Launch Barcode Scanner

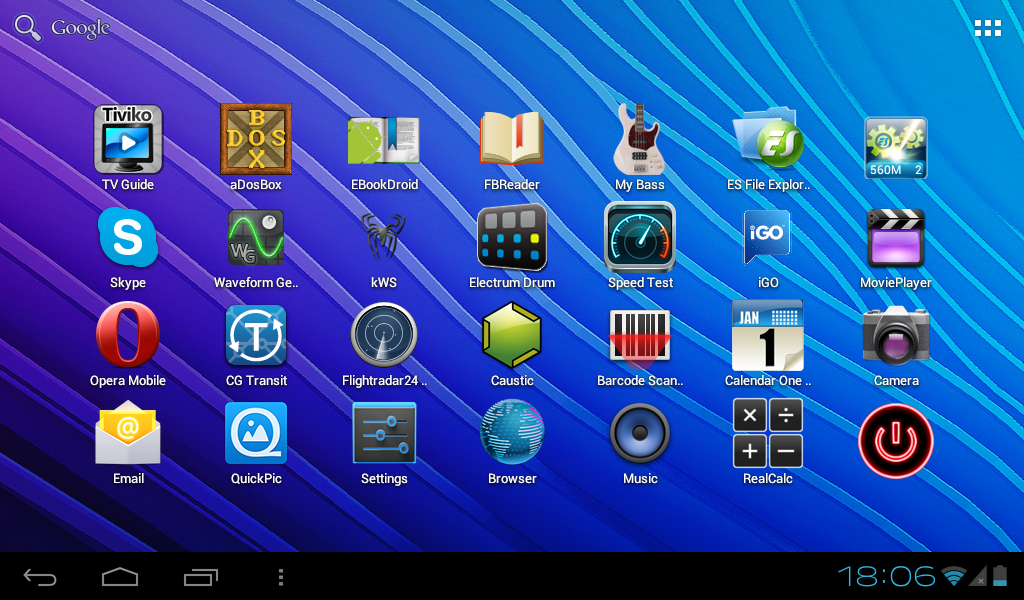click(640, 337)
